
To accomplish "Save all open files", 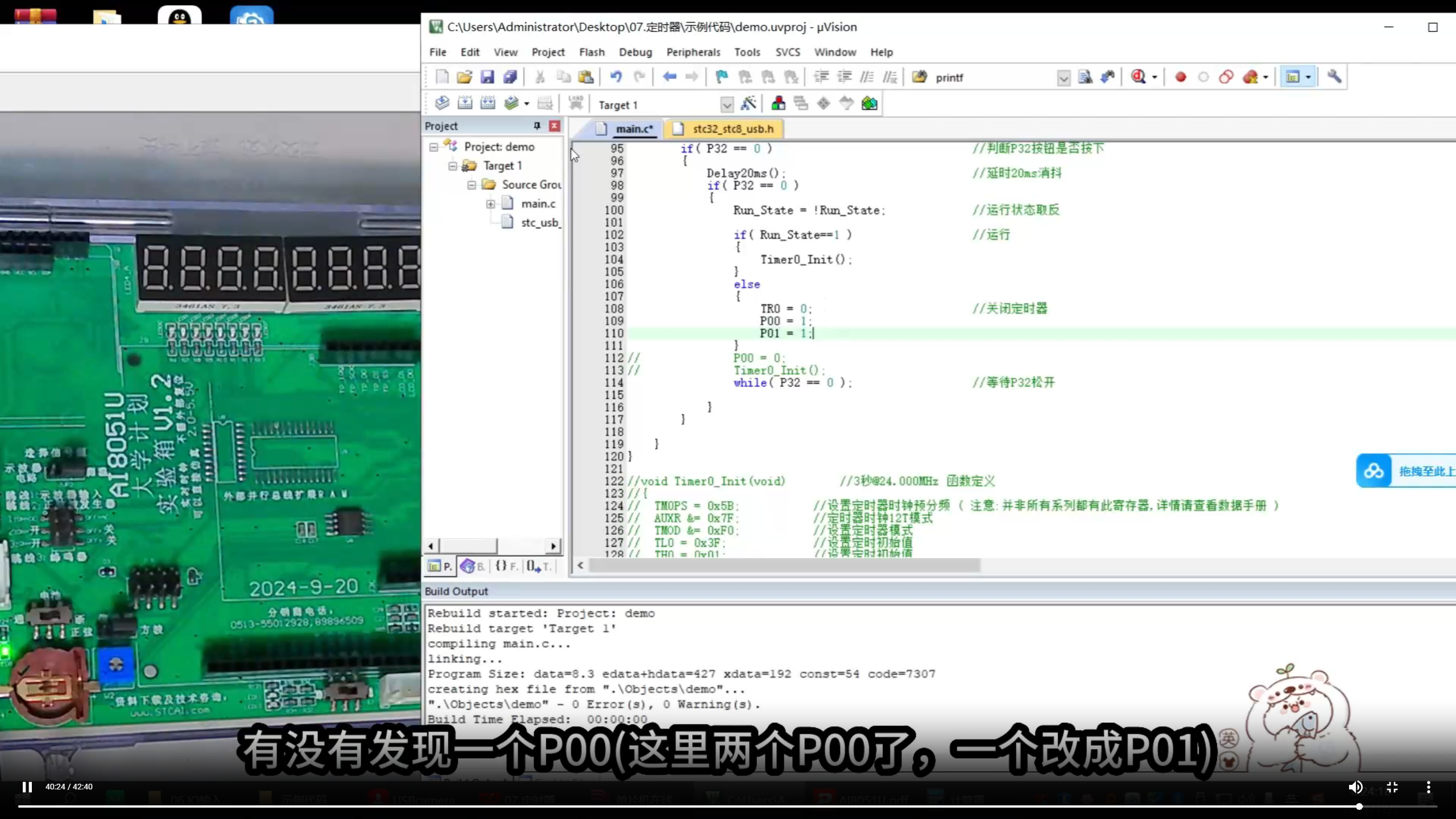I will (x=510, y=77).
